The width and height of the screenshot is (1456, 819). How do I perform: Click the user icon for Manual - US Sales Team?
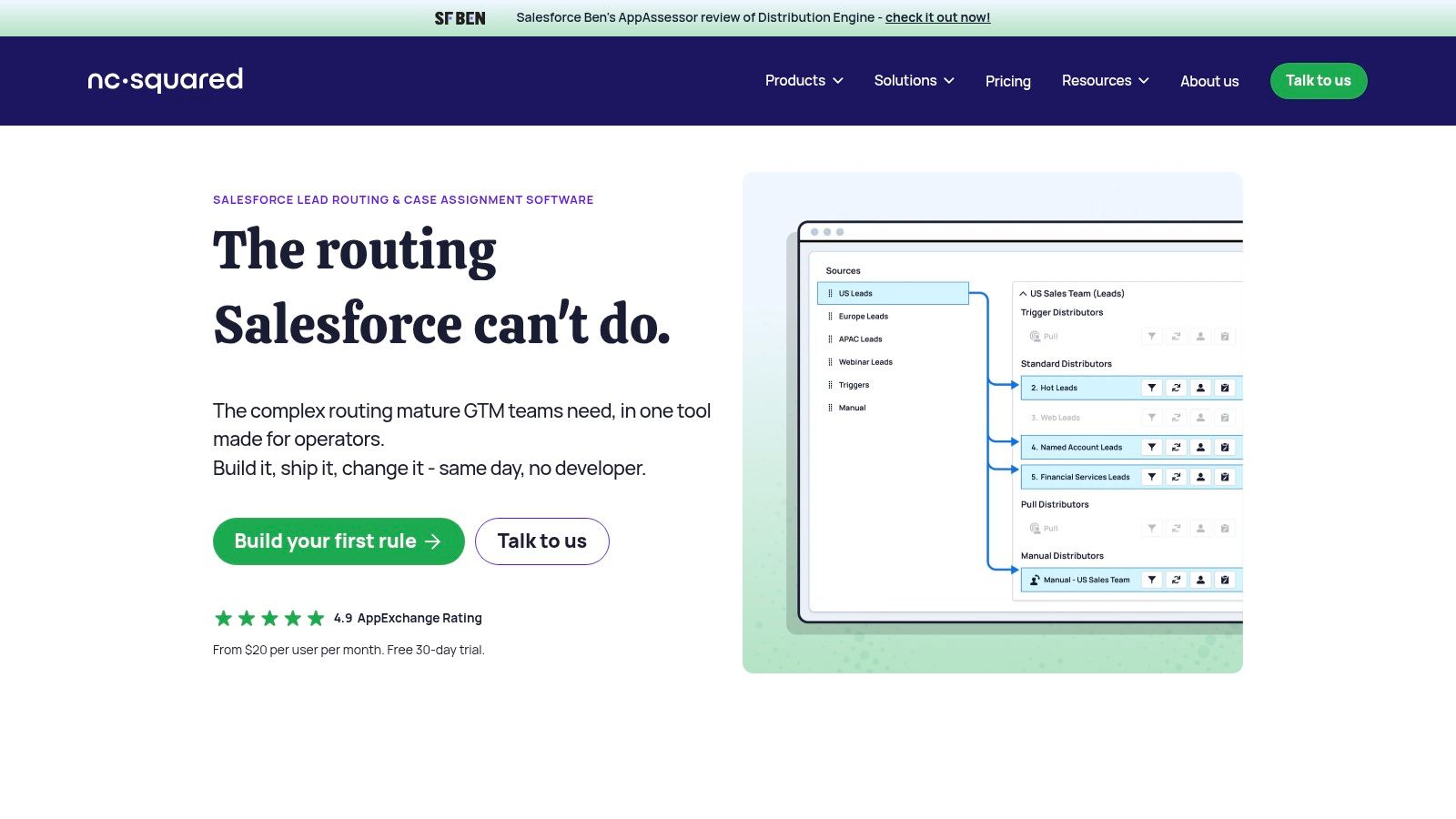click(x=1201, y=580)
